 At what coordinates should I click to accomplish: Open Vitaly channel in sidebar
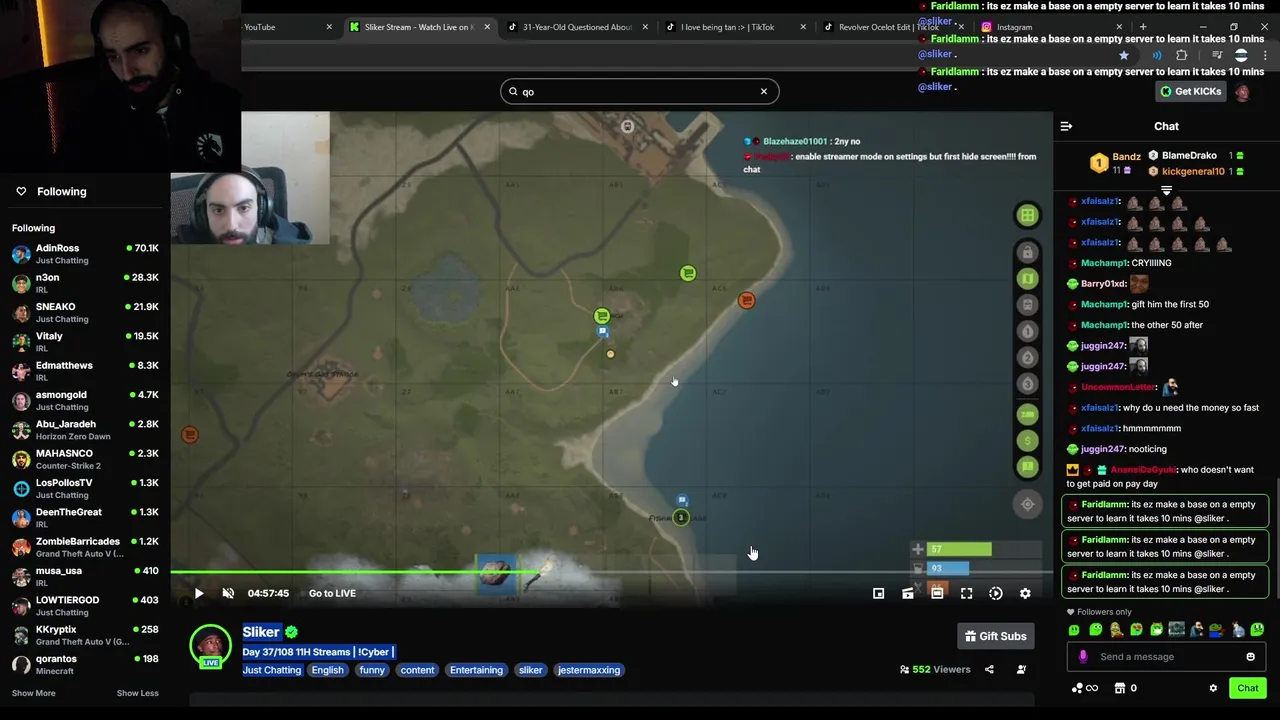click(x=85, y=342)
